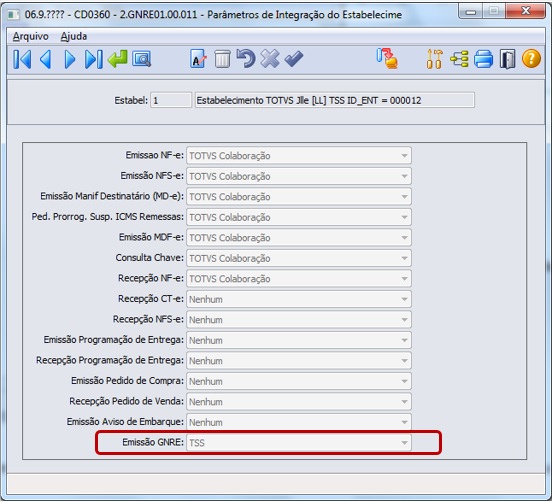This screenshot has width=553, height=502.
Task: Click the blue printer icon
Action: coord(483,59)
